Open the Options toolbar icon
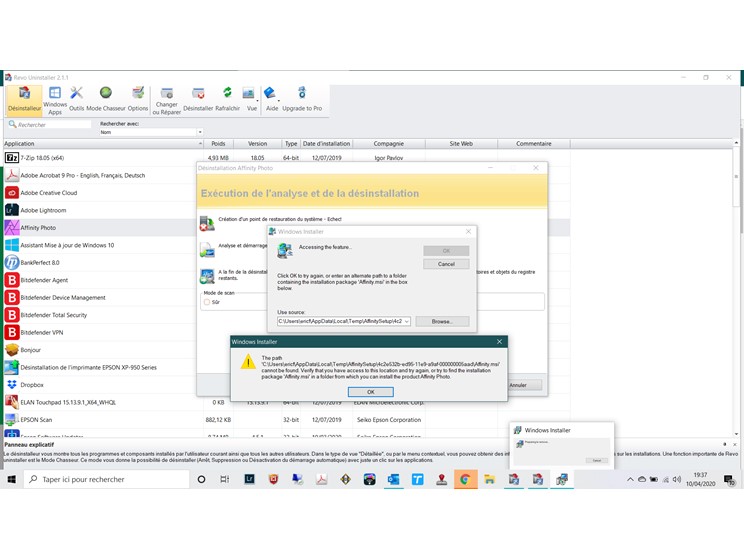744x559 pixels. 138,100
